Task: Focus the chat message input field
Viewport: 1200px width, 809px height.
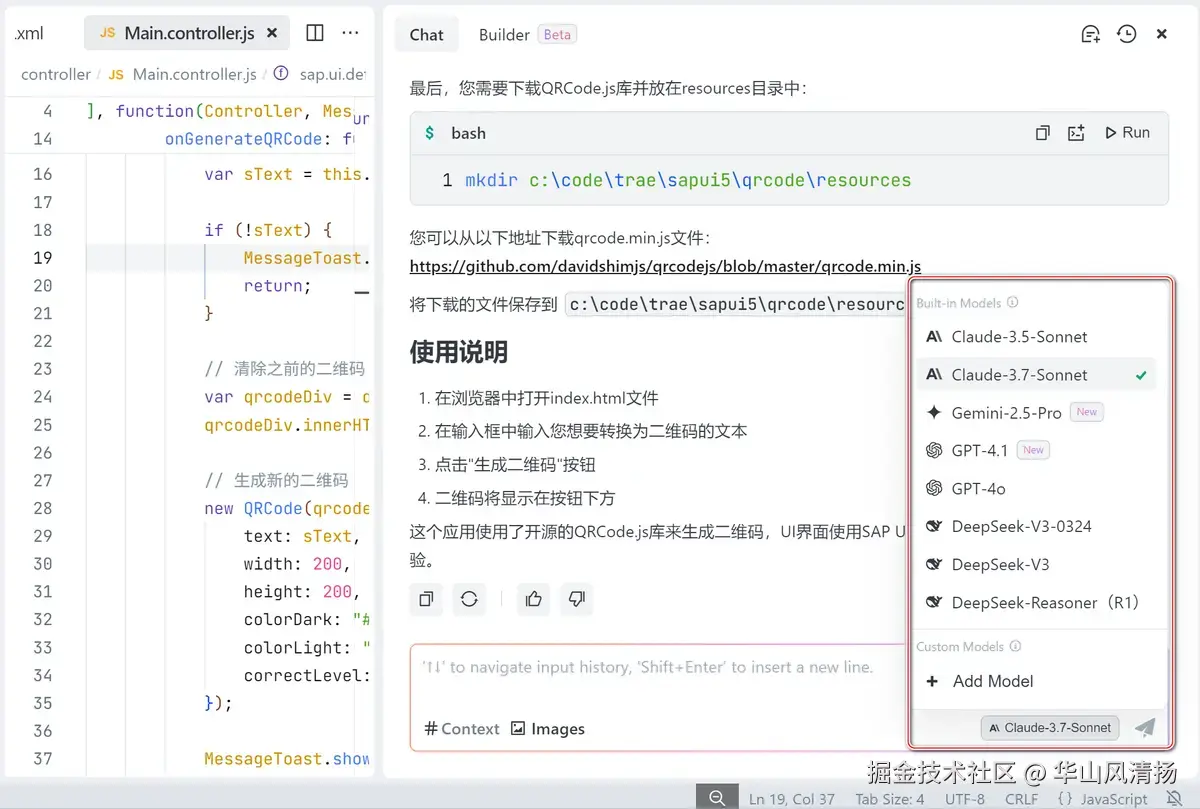Action: [x=659, y=667]
